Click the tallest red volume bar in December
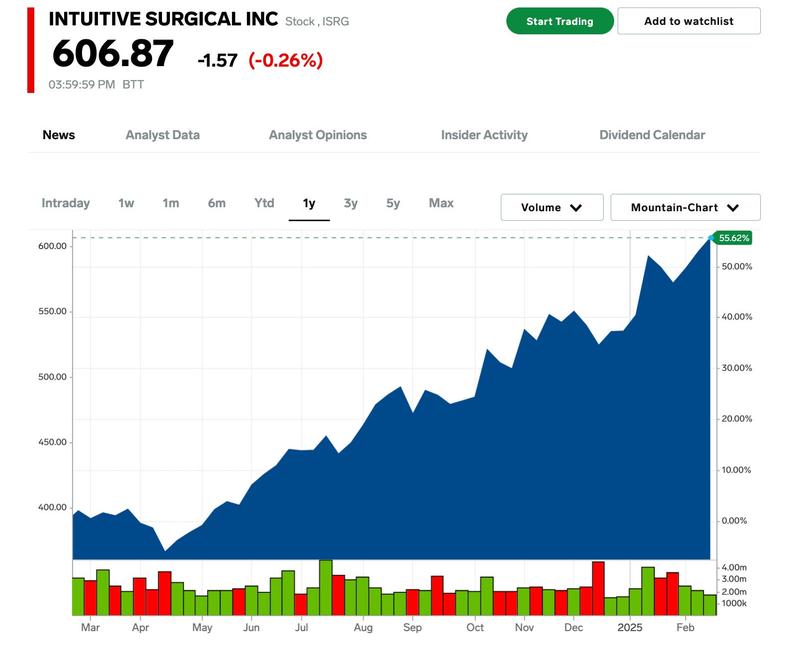 [598, 588]
